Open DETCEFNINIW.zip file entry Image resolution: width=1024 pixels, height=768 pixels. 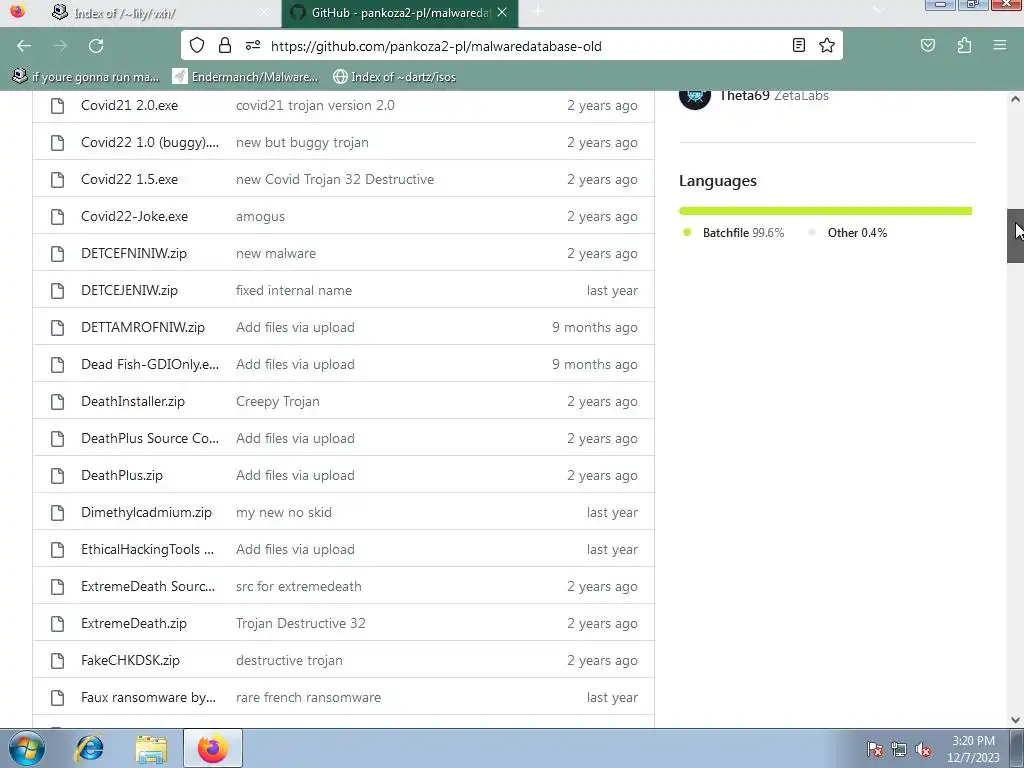click(134, 253)
